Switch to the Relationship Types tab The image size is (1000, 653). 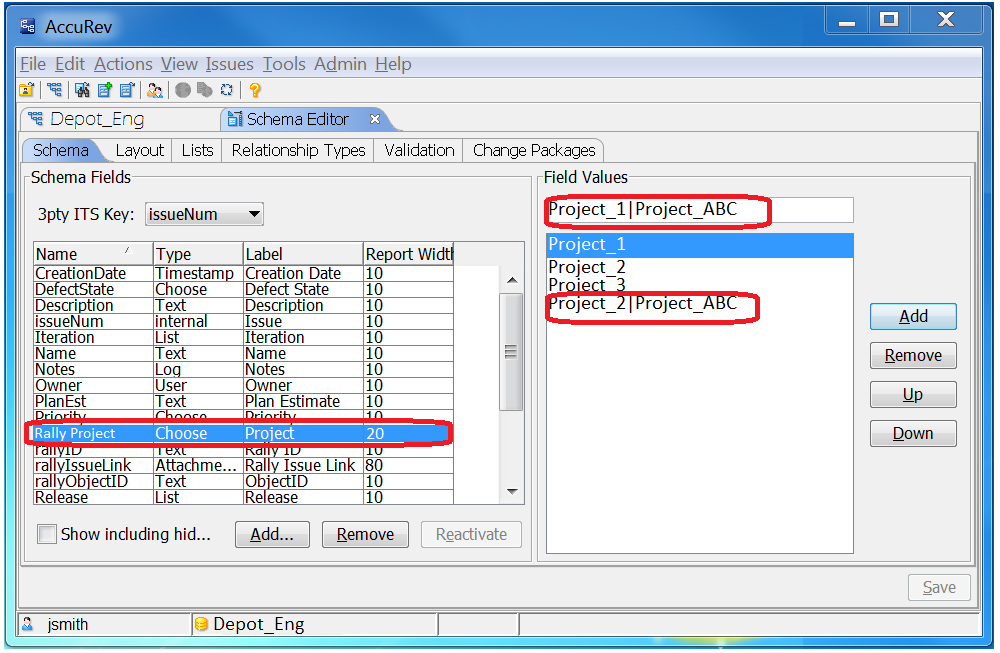pyautogui.click(x=298, y=150)
